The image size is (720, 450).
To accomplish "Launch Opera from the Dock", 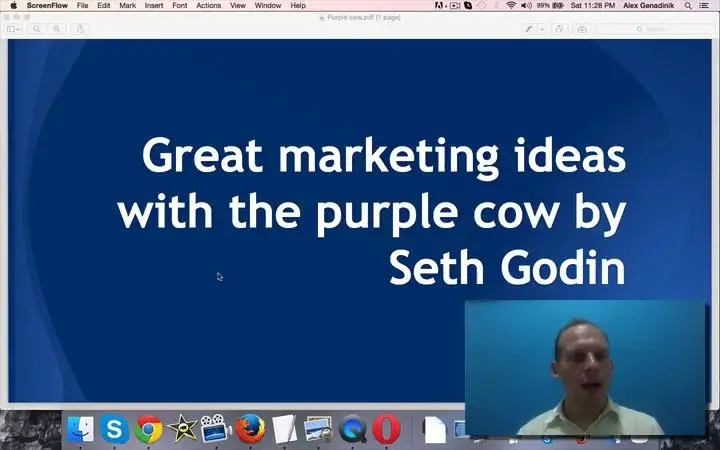I will [386, 430].
